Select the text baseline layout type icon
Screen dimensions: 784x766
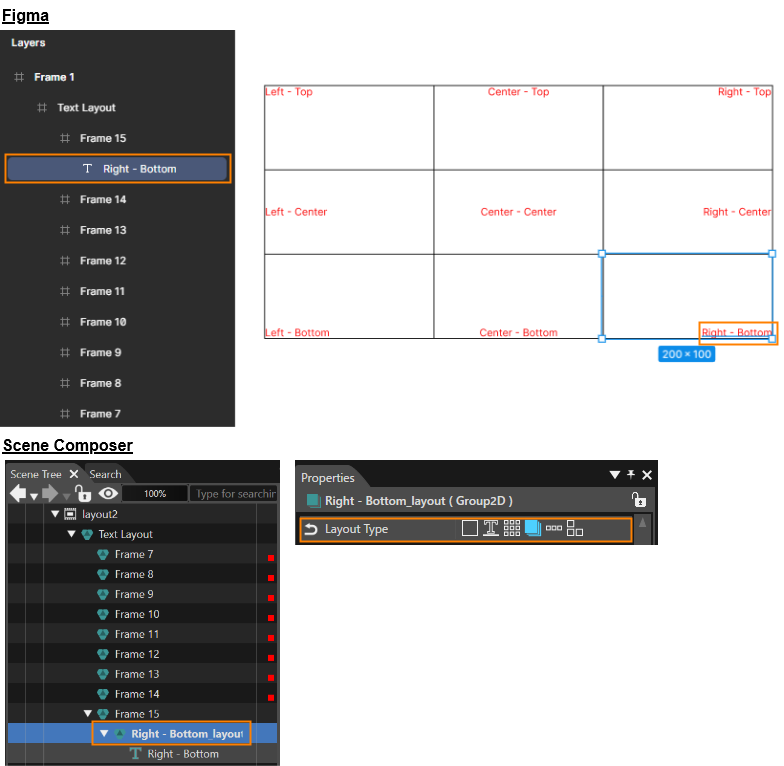pyautogui.click(x=490, y=528)
